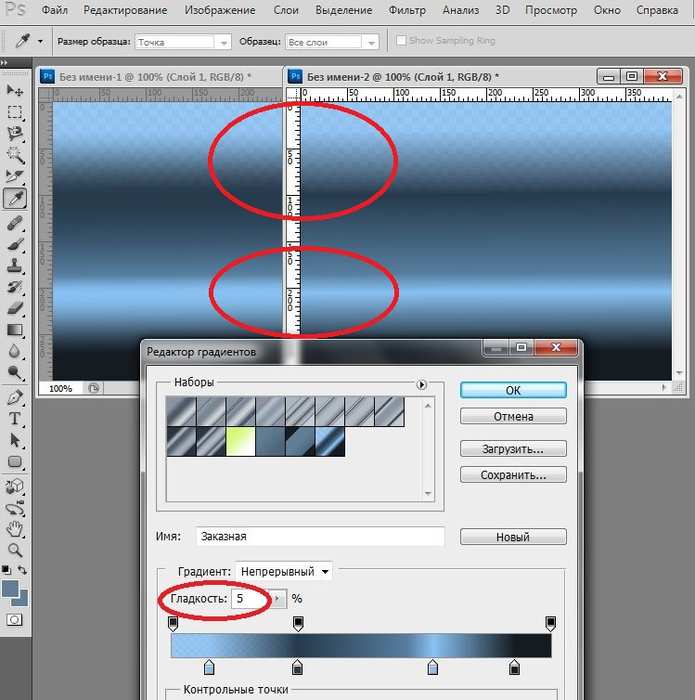
Task: Toggle Quick Mask mode
Action: point(14,620)
